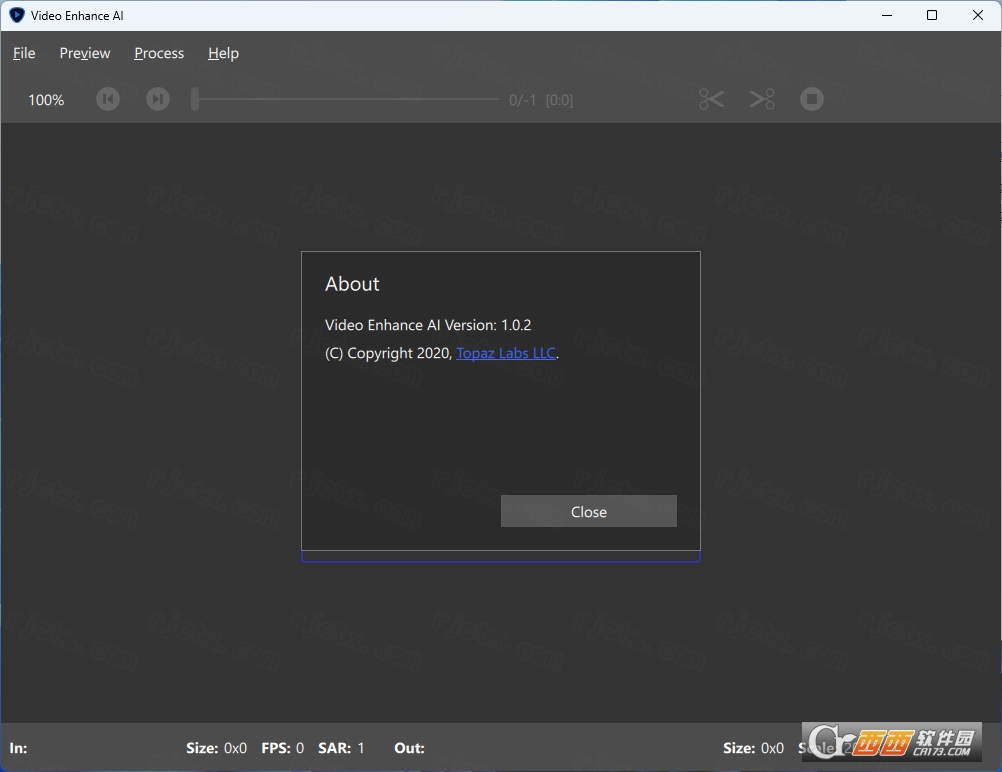Click the crossed scissors trim end icon
The image size is (1002, 772).
point(762,99)
